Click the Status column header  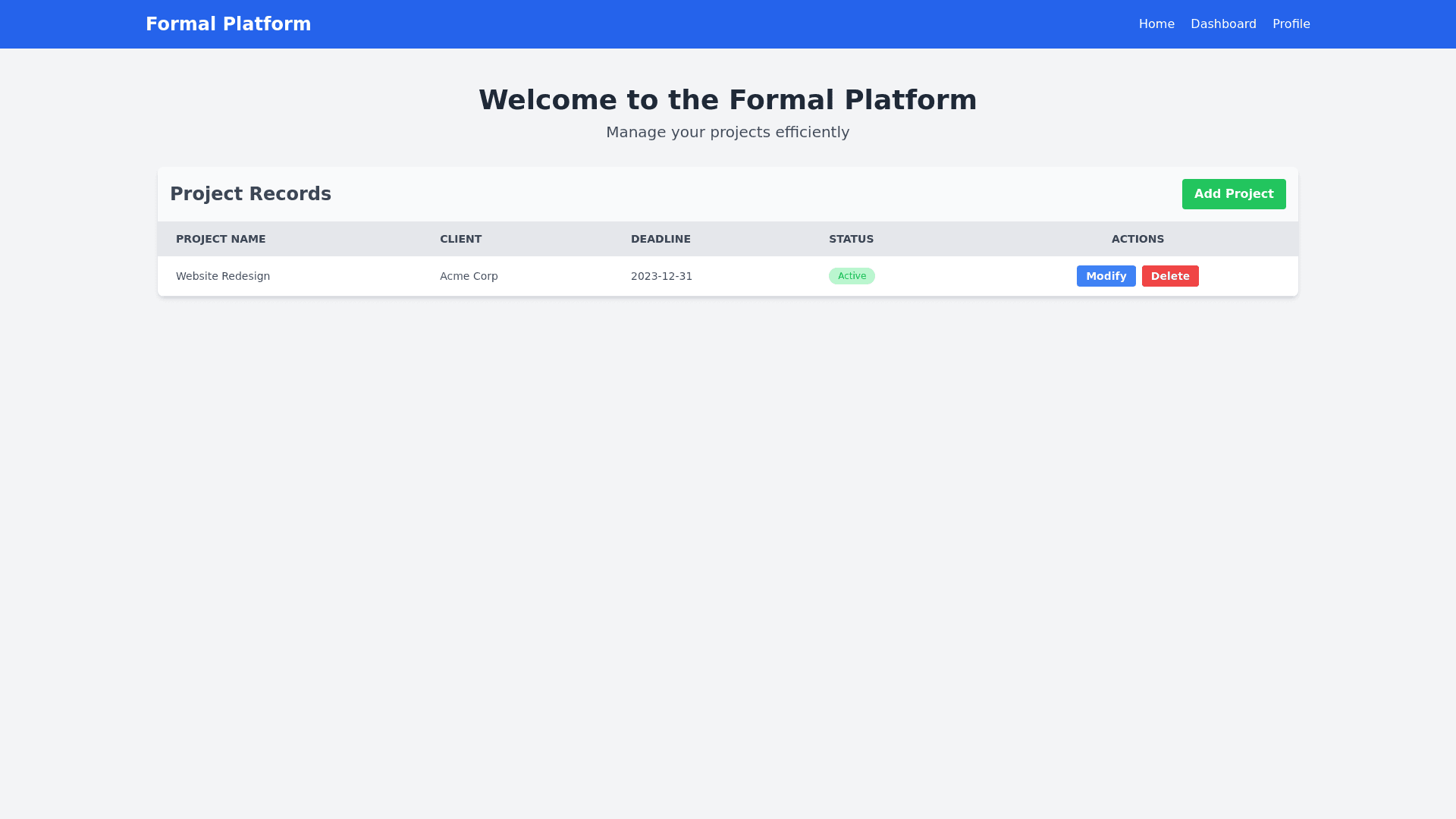point(850,239)
